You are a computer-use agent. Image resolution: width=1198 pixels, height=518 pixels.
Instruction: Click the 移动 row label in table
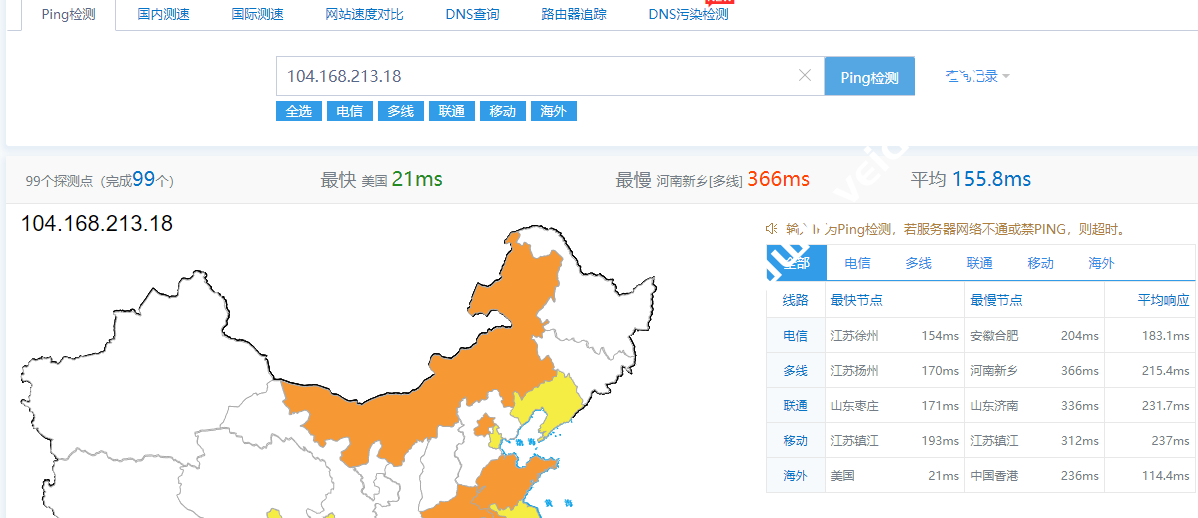[795, 441]
